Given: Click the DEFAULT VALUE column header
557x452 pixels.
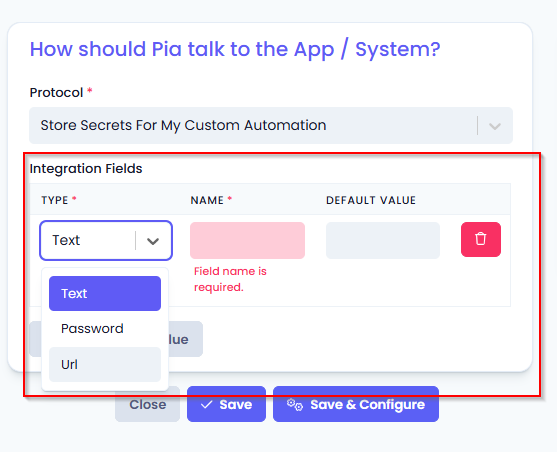Looking at the screenshot, I should click(371, 200).
